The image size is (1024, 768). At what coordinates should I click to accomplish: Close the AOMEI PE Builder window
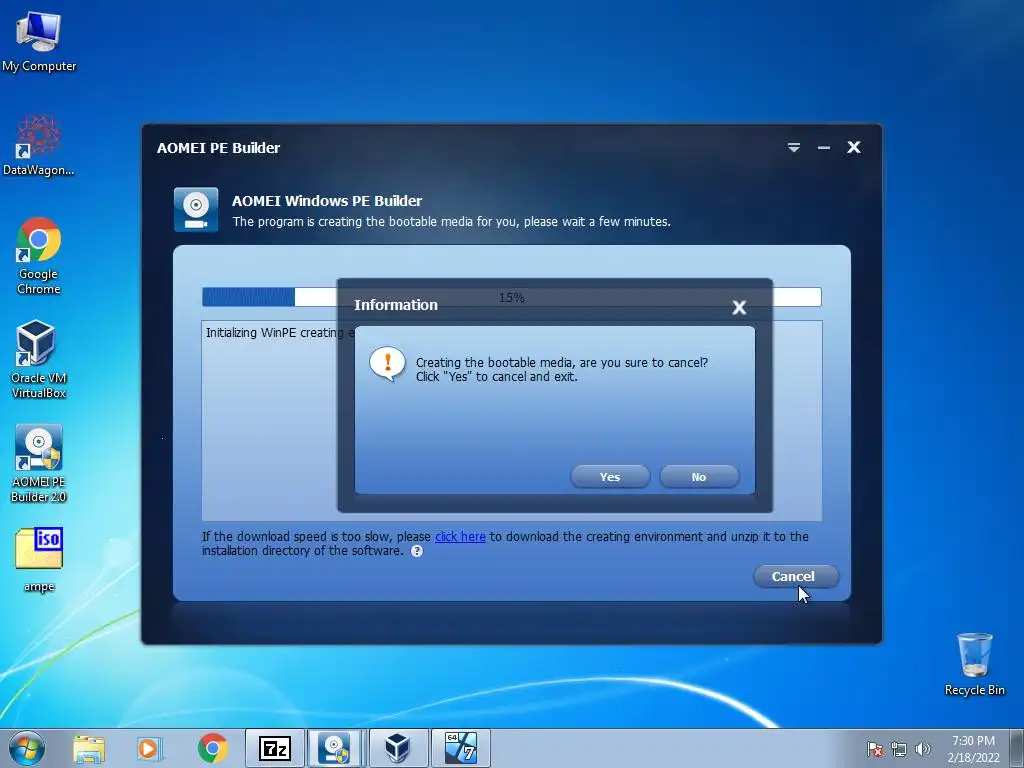click(854, 148)
